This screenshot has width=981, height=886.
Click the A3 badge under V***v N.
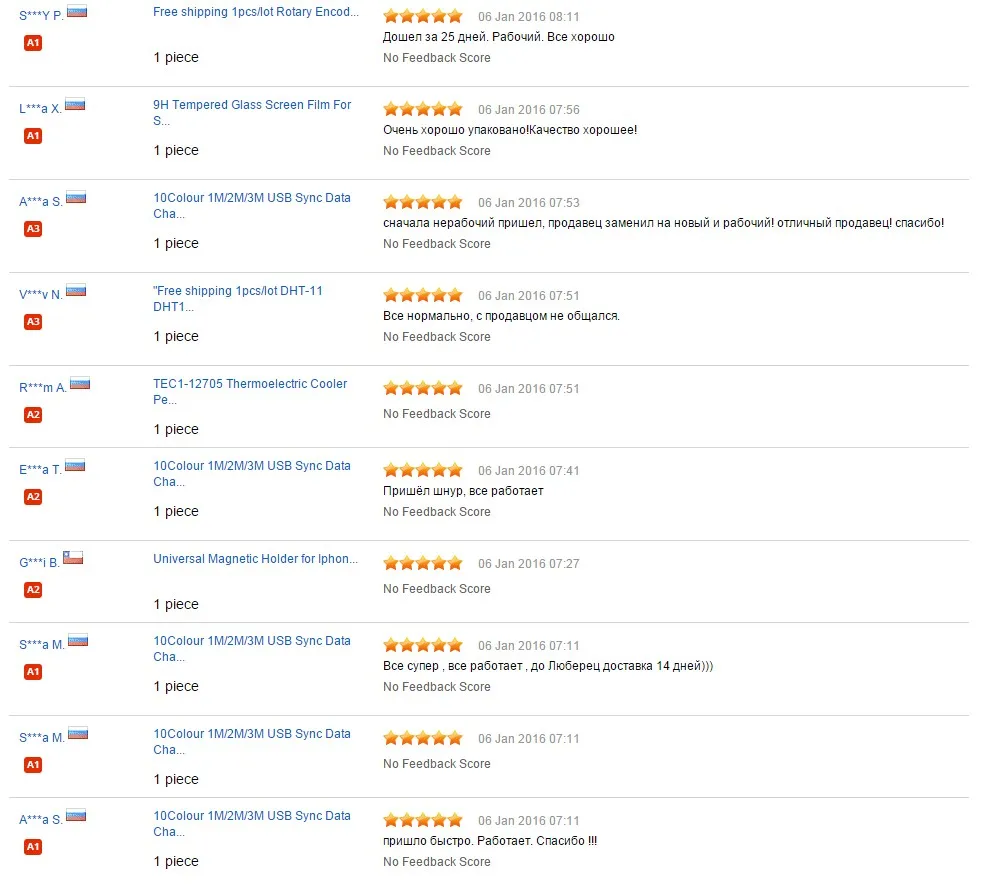click(33, 322)
